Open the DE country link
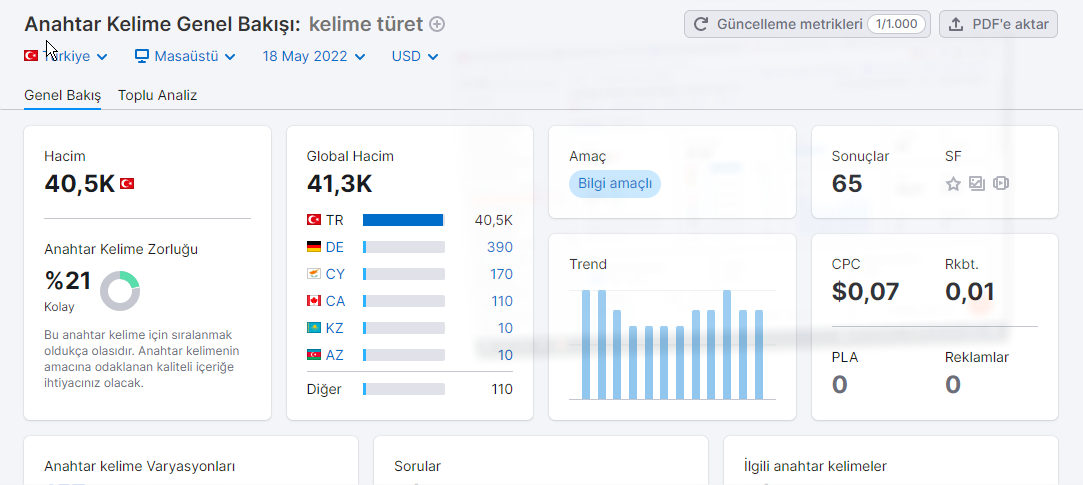 click(335, 247)
